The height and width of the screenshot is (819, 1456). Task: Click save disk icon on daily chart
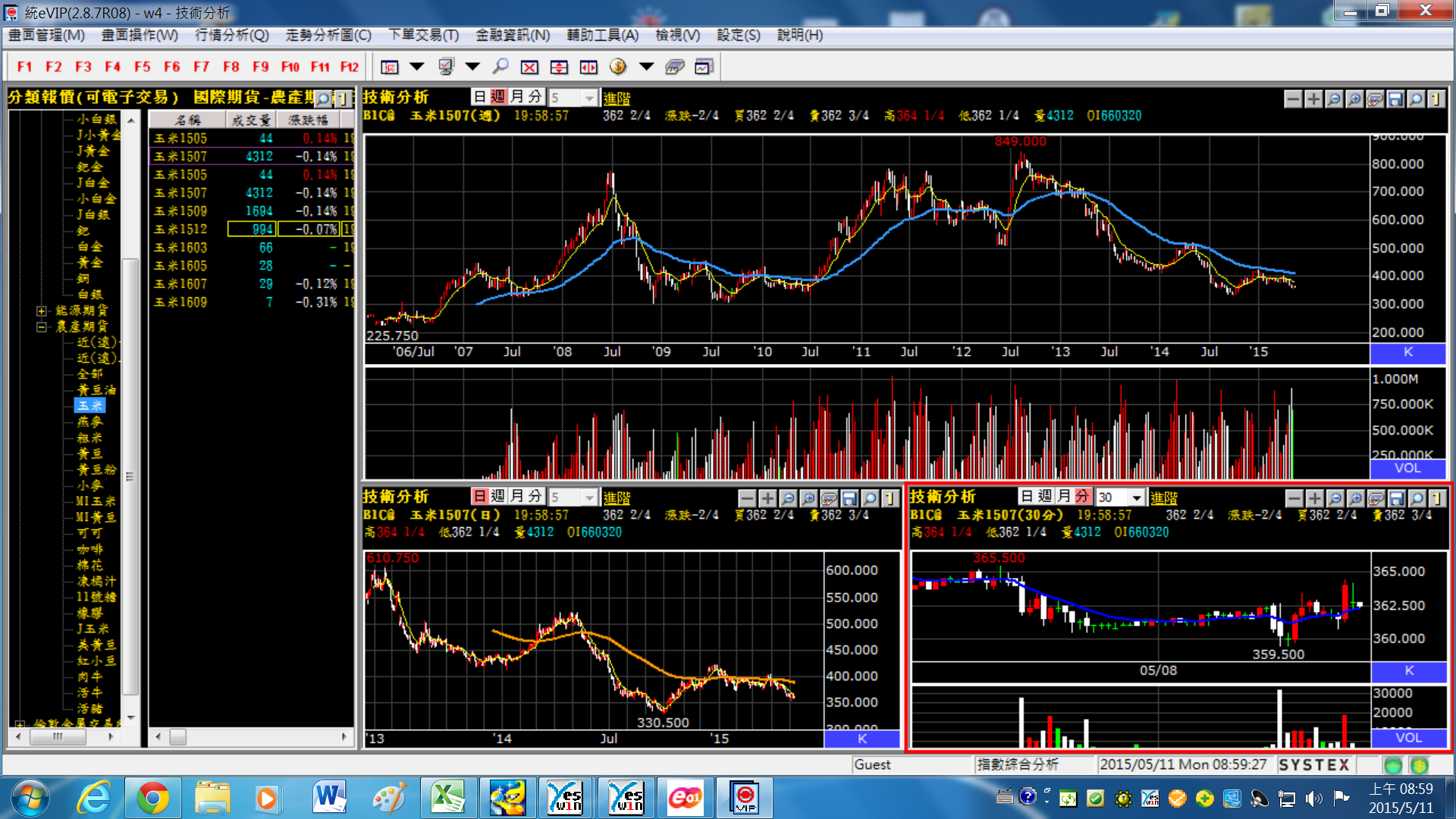click(x=849, y=498)
